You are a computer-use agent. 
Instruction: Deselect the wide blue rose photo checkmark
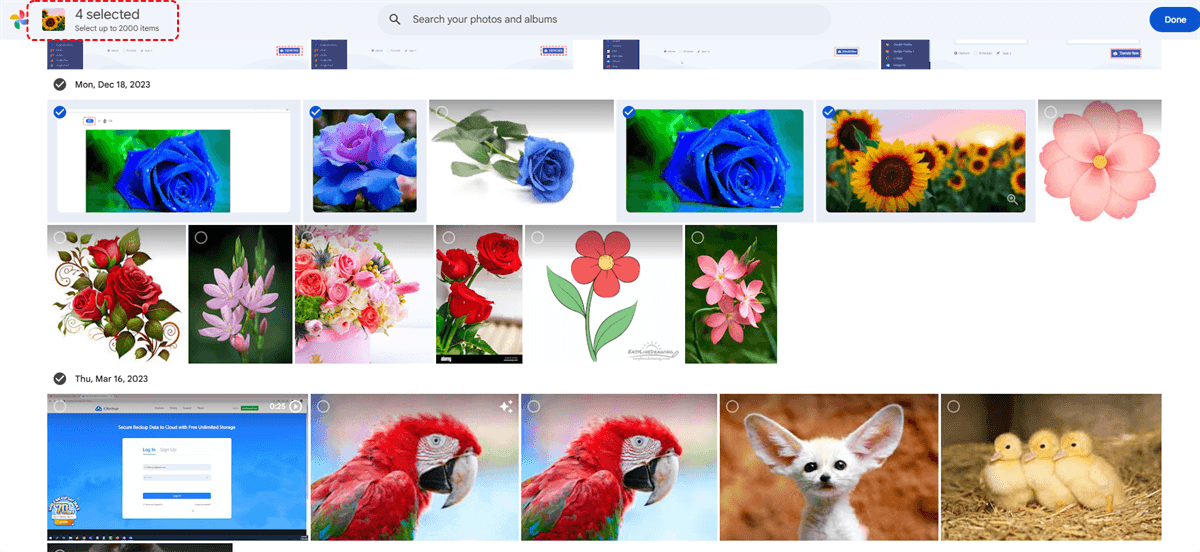click(629, 112)
